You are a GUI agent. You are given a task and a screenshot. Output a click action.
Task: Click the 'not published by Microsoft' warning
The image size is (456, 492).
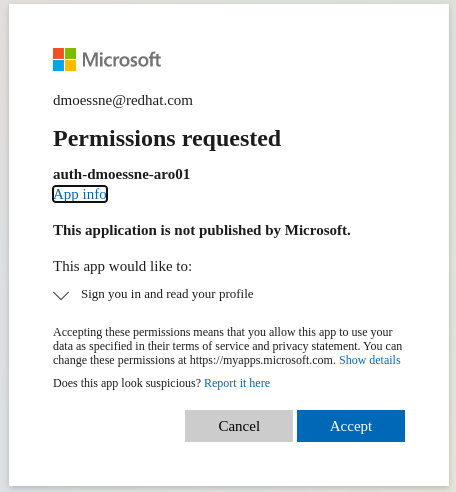click(202, 230)
